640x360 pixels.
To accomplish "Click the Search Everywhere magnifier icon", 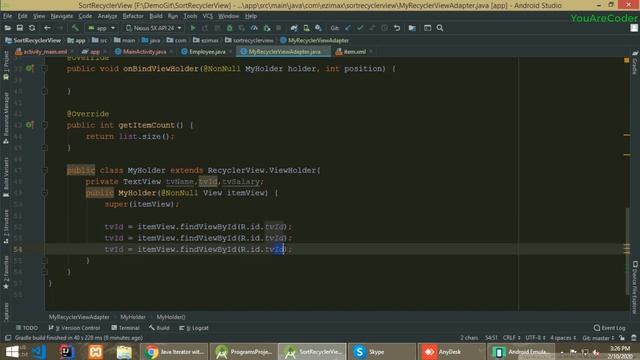I will pyautogui.click(x=440, y=28).
